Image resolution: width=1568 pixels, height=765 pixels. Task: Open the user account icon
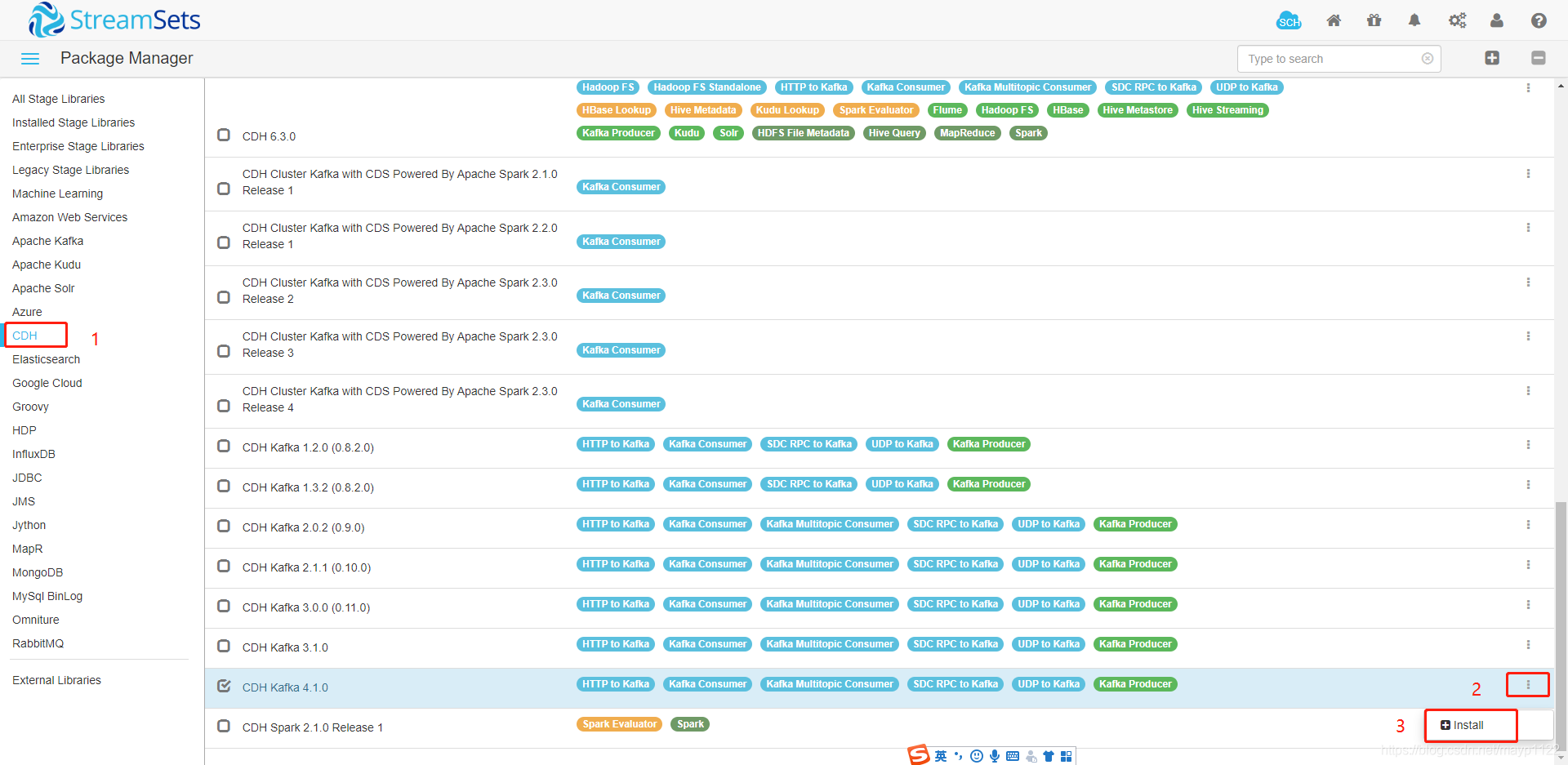1497,20
